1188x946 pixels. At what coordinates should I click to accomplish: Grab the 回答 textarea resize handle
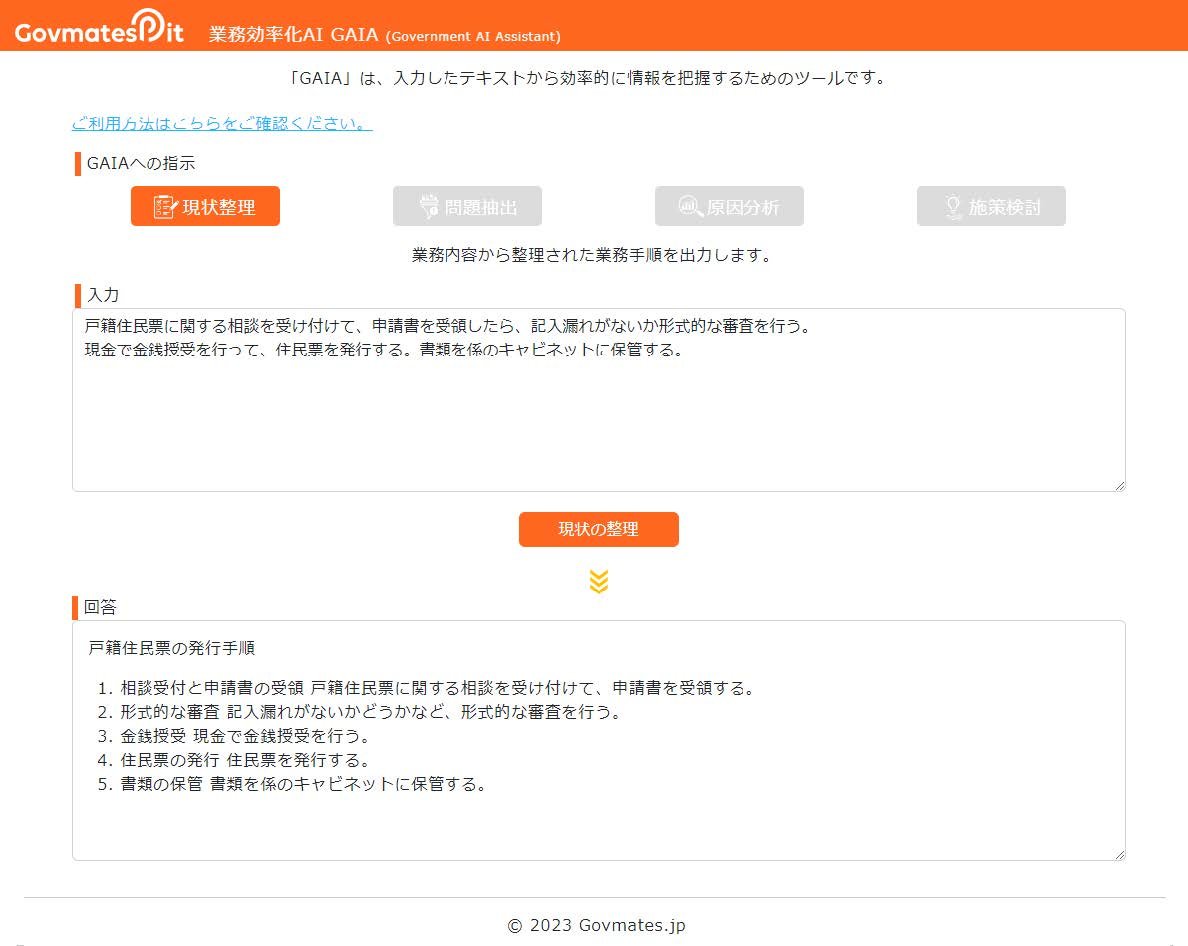[x=1118, y=853]
